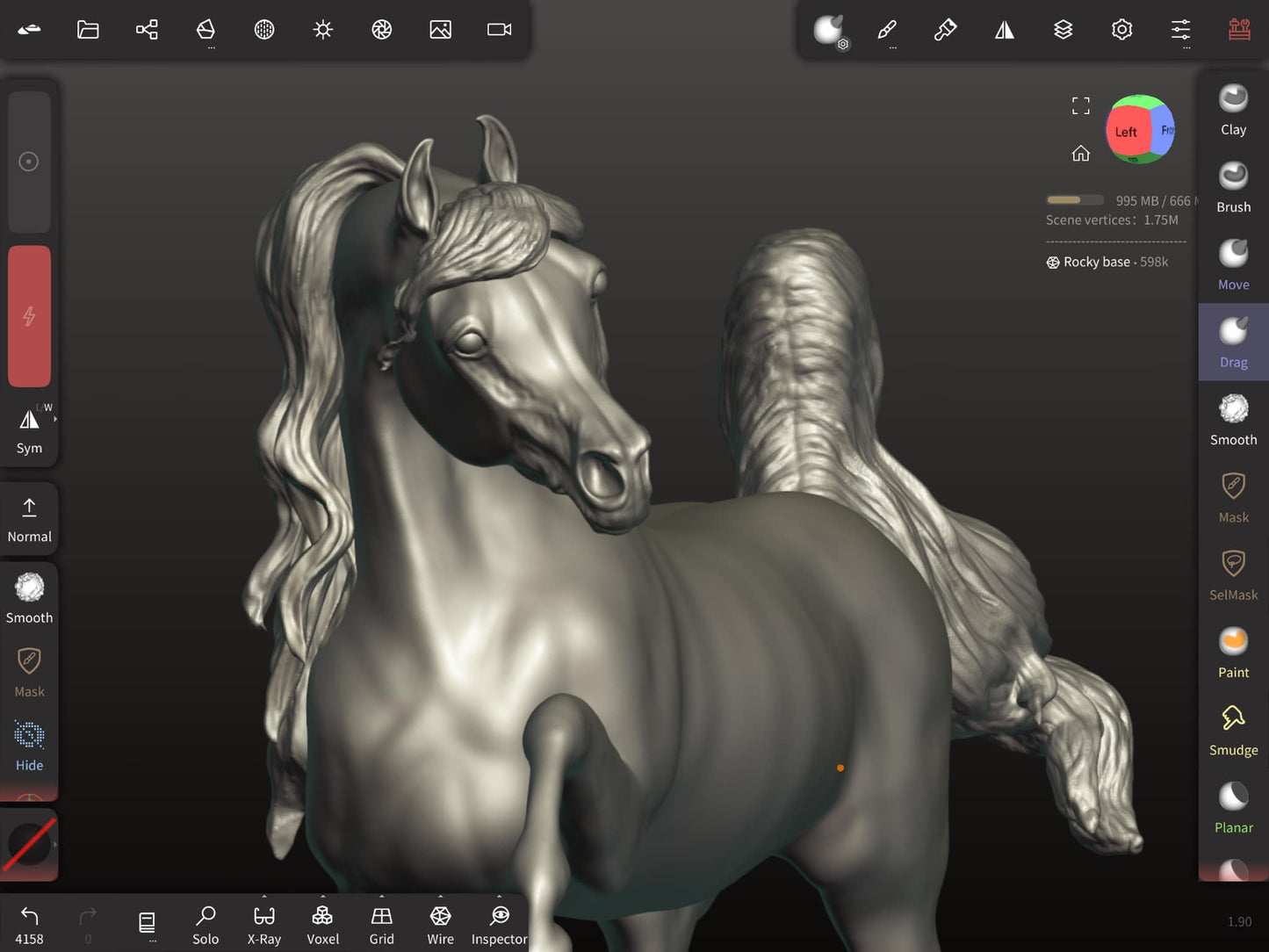
Task: Toggle the Grid display
Action: 381,925
